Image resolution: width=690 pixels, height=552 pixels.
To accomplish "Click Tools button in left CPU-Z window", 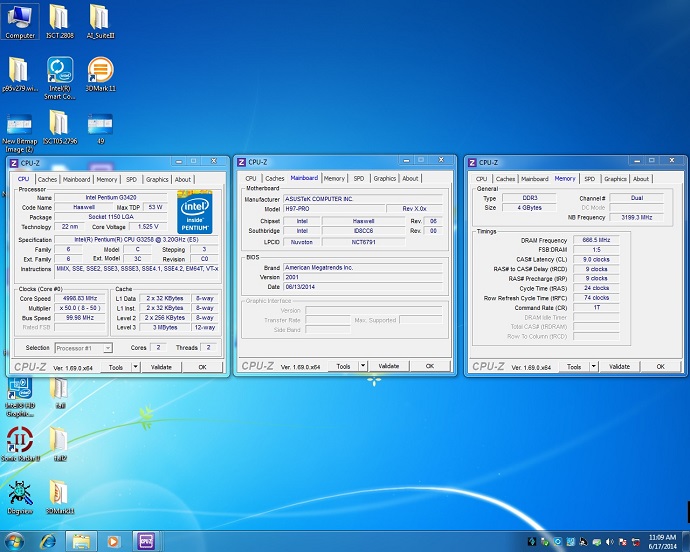I will [116, 367].
